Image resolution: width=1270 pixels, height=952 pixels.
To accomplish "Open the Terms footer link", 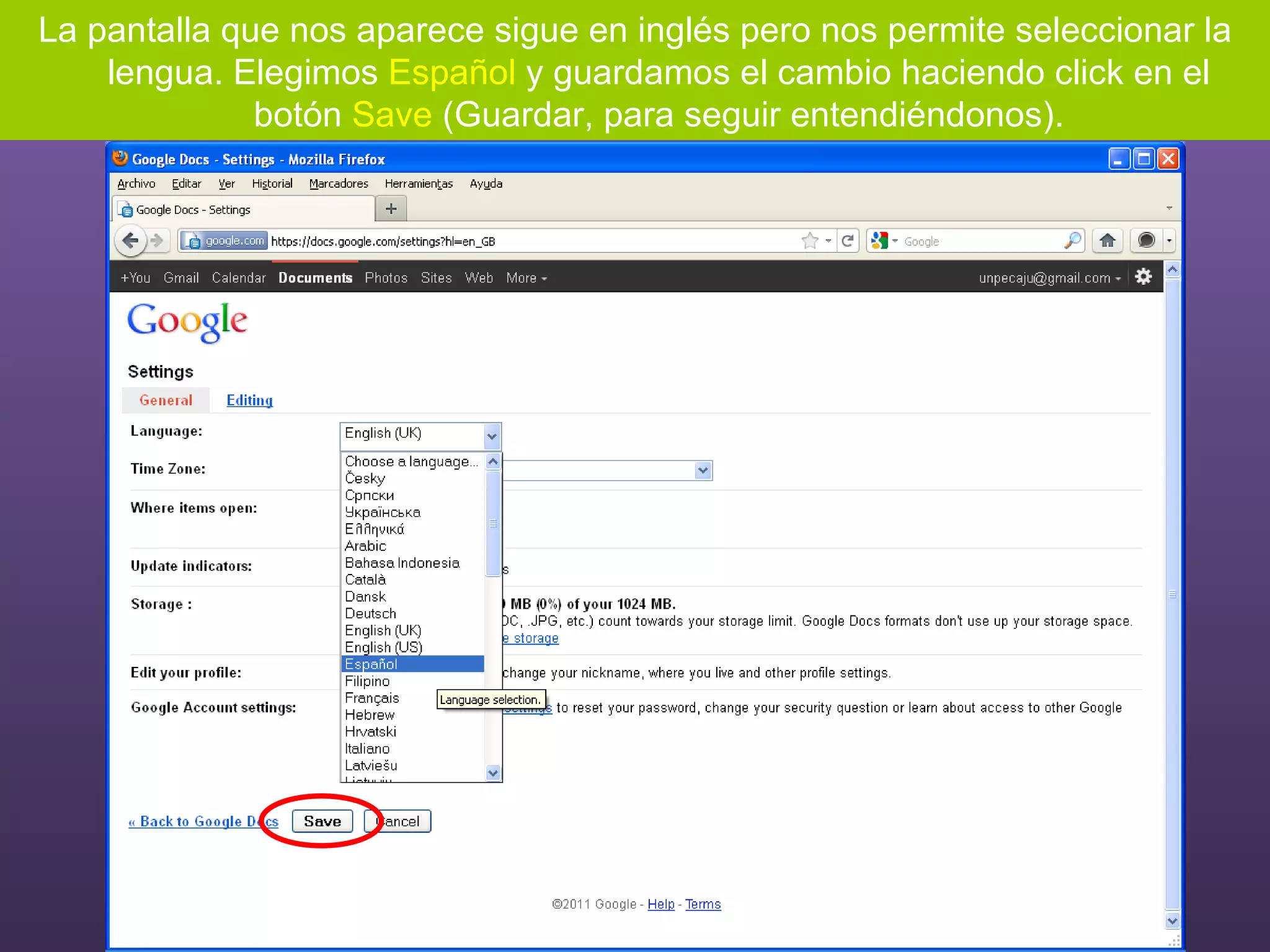I will (x=703, y=904).
